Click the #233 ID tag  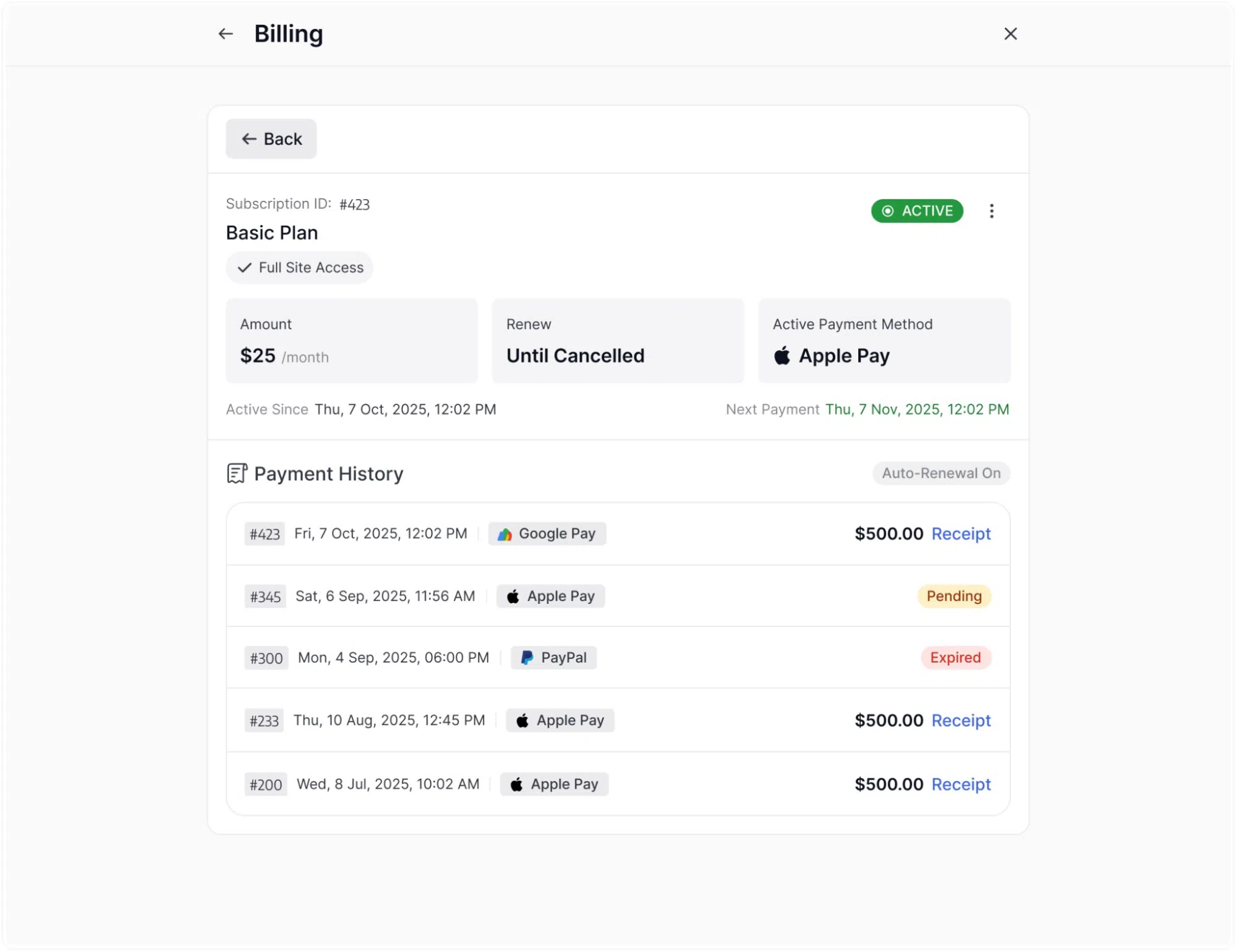[264, 721]
